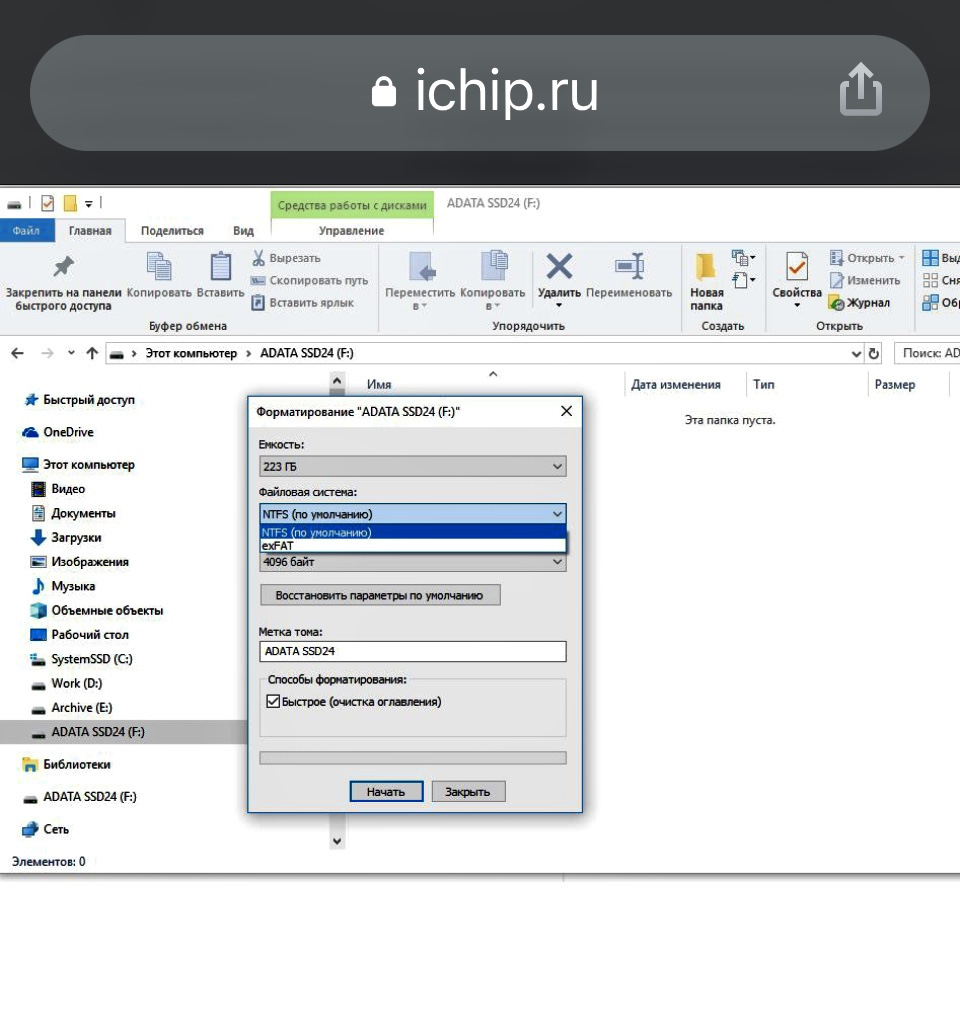Open Переместить в menu

(420, 280)
